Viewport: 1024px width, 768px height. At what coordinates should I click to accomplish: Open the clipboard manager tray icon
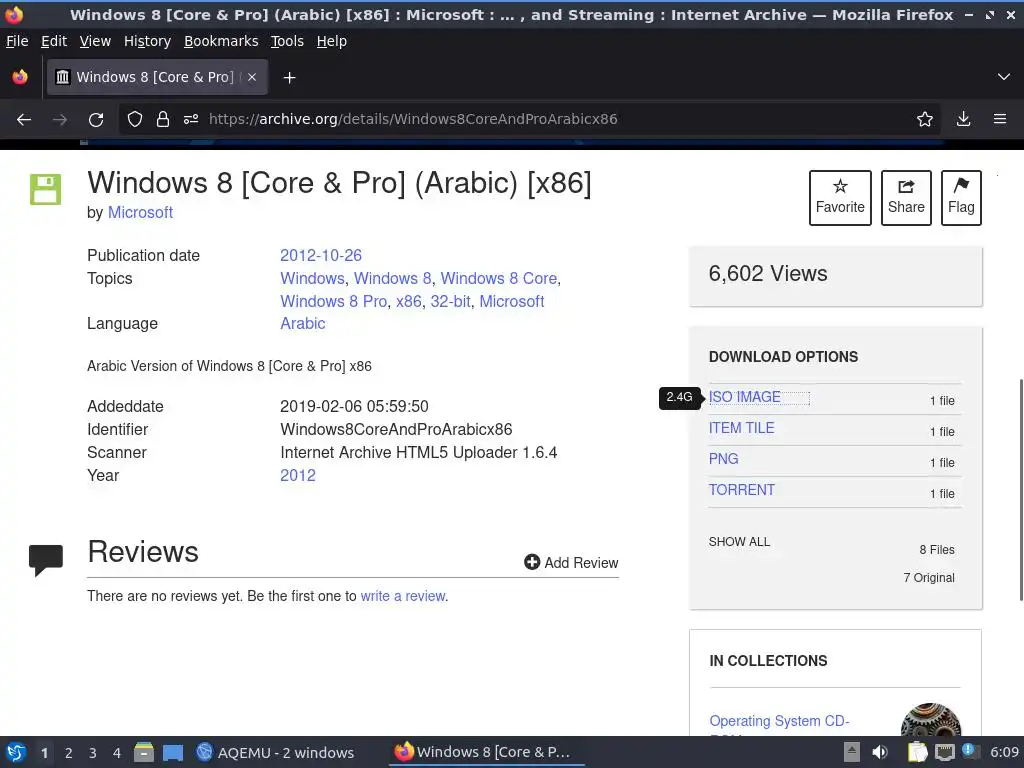[916, 752]
